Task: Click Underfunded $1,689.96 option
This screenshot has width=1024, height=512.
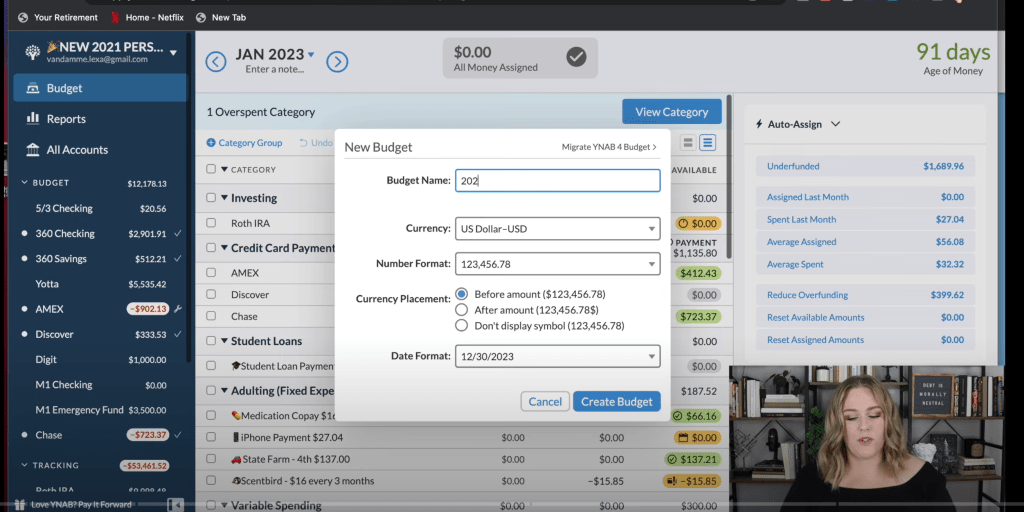Action: point(865,166)
